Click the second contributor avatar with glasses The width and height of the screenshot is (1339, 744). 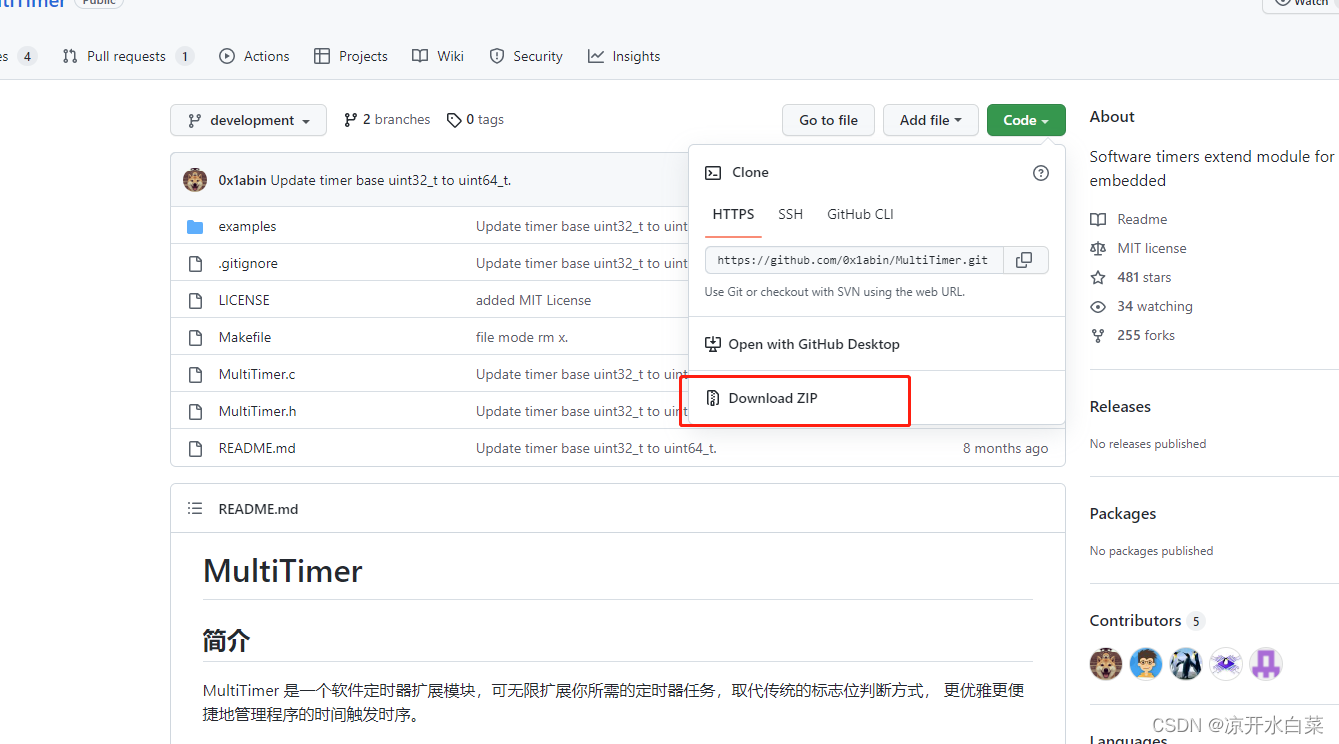coord(1146,664)
